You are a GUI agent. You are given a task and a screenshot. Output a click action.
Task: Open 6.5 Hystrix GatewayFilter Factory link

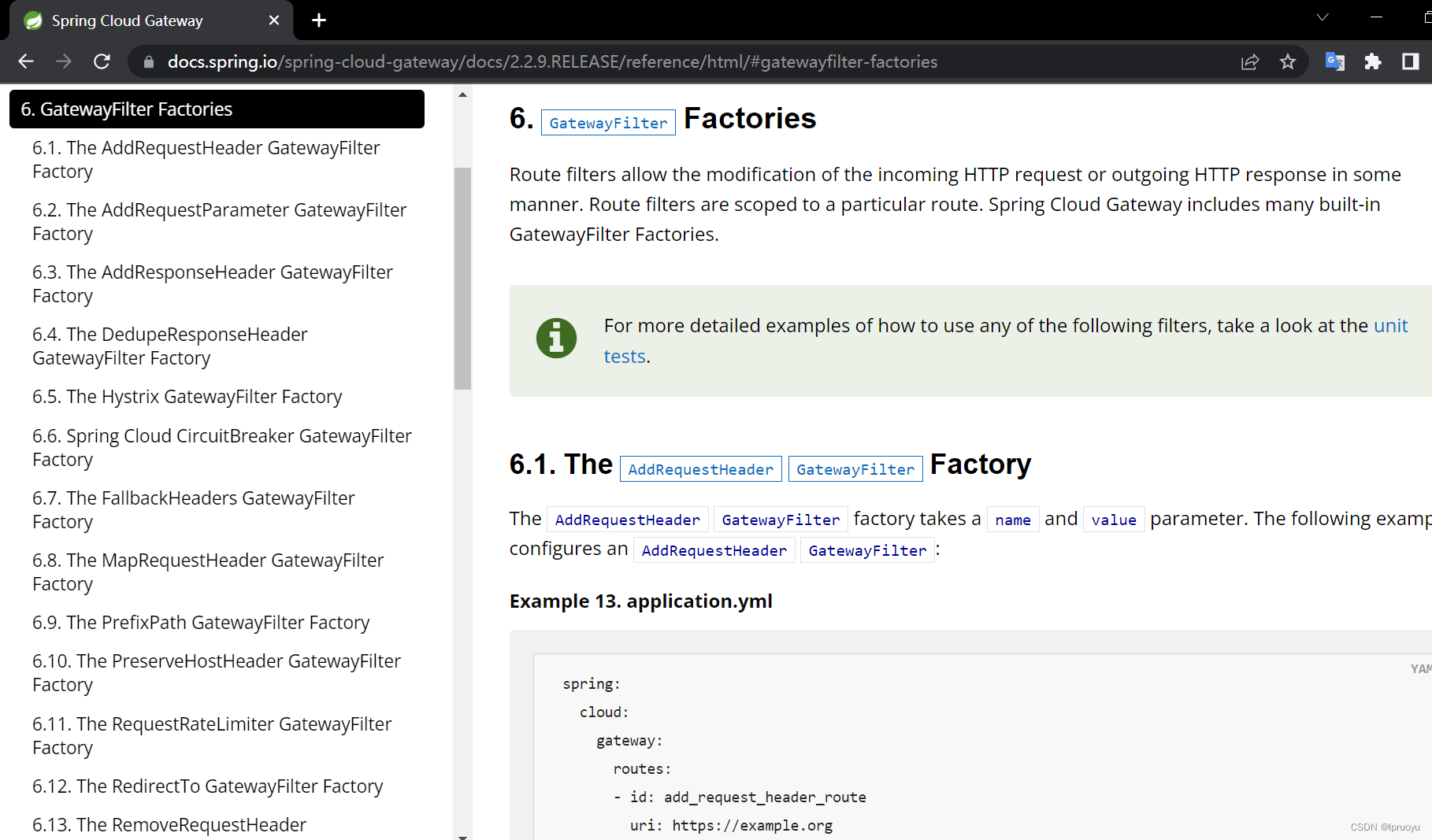[187, 397]
